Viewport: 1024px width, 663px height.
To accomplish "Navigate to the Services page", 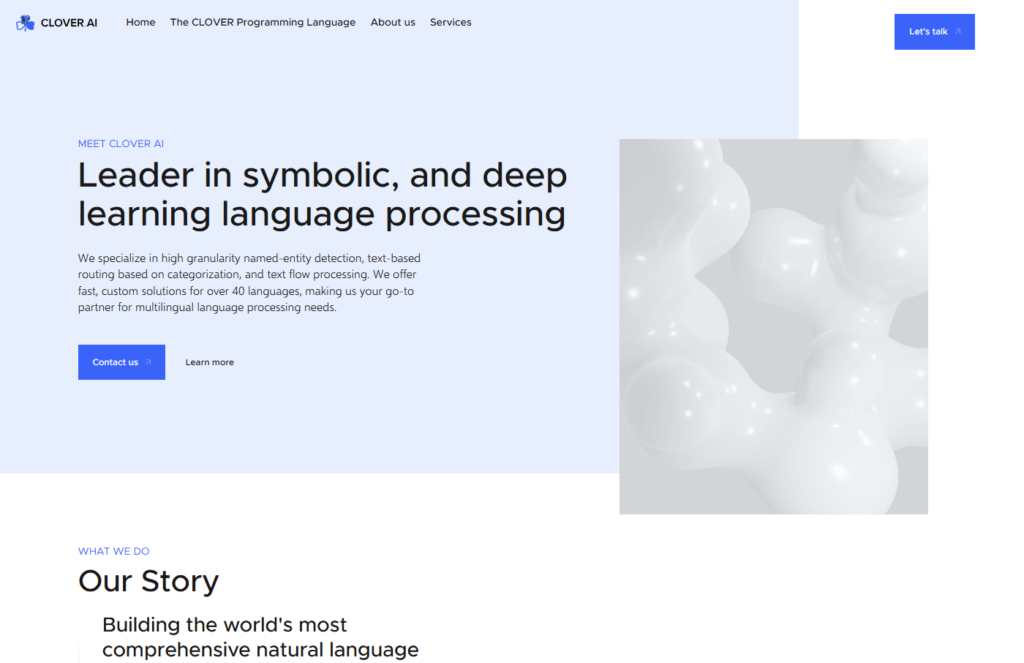I will point(451,22).
